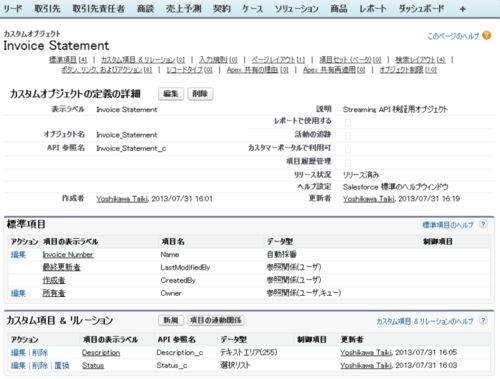Viewport: 500px width, 379px height.
Task: Jump to the Apex 共有再適用 anchor link
Action: click(334, 70)
